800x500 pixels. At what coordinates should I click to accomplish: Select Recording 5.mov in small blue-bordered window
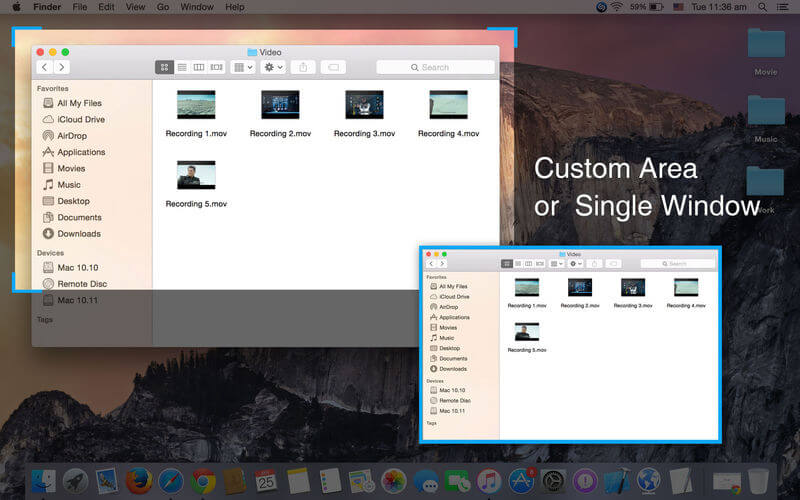coord(527,332)
